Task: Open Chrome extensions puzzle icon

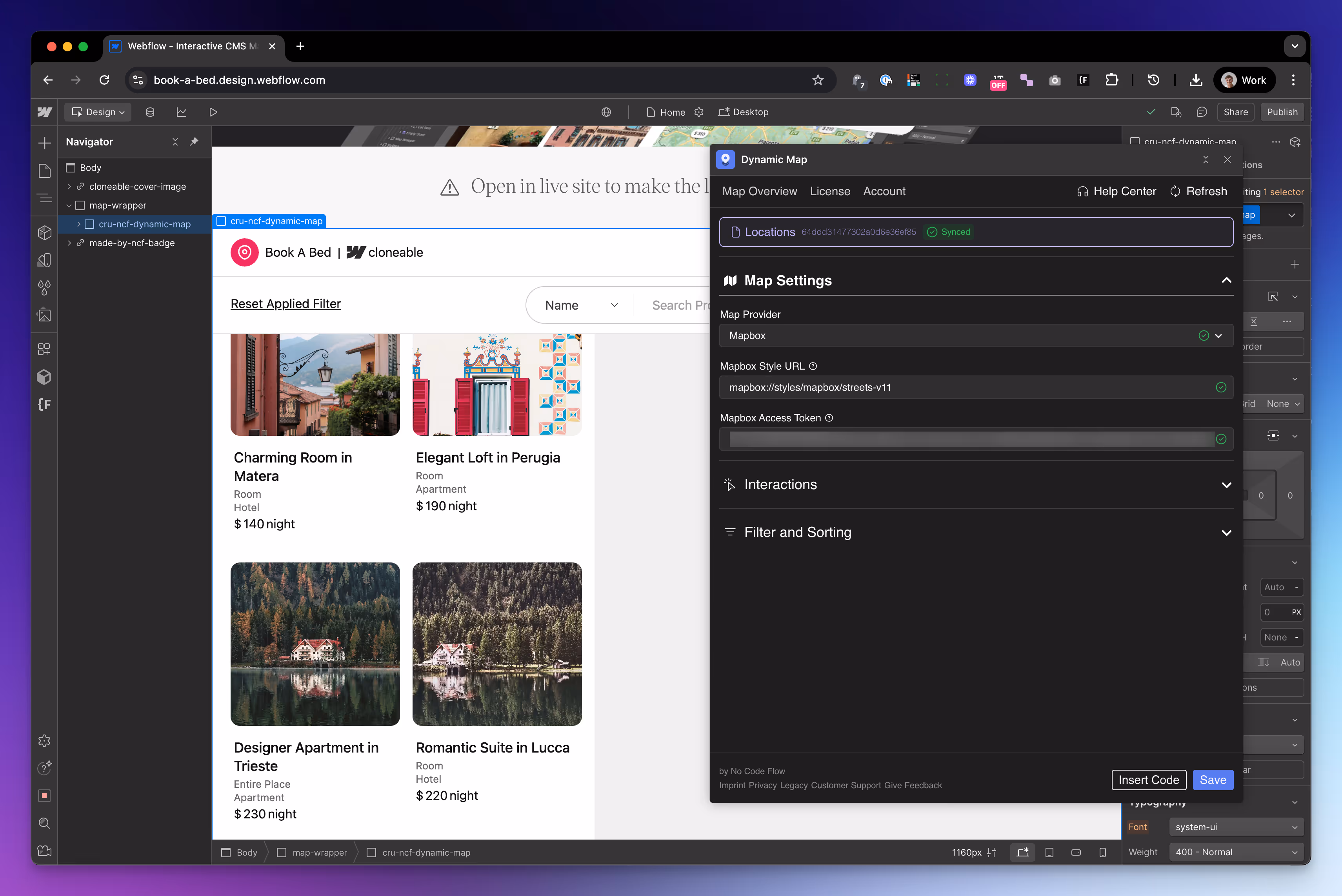Action: [x=1111, y=80]
